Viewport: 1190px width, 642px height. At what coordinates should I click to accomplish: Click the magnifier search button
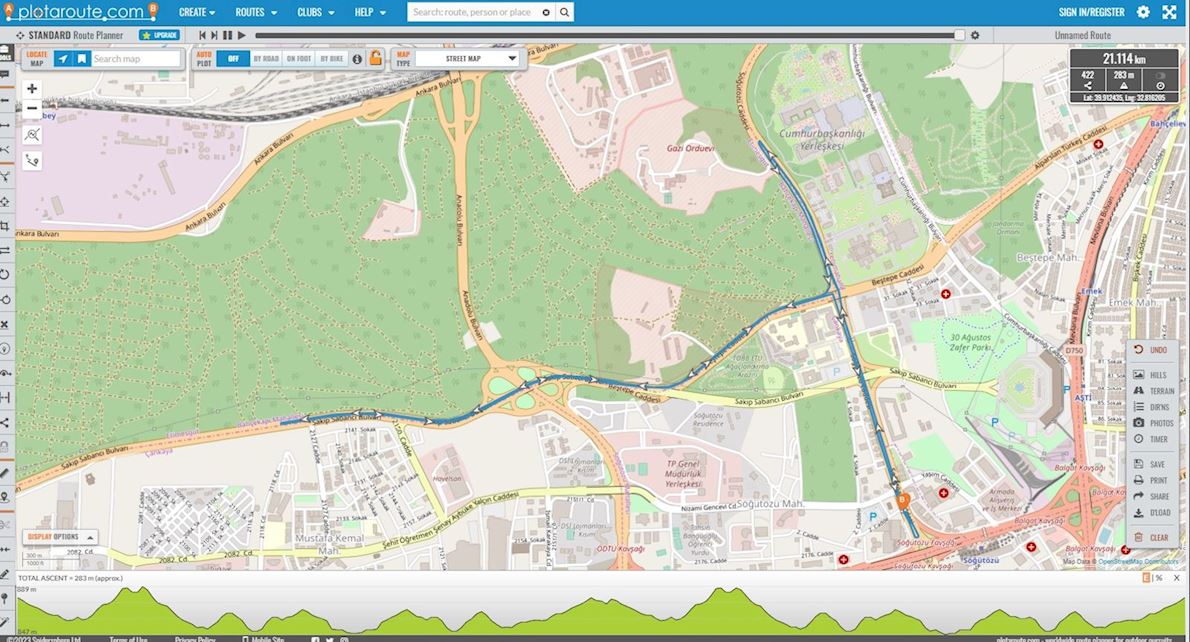(565, 12)
